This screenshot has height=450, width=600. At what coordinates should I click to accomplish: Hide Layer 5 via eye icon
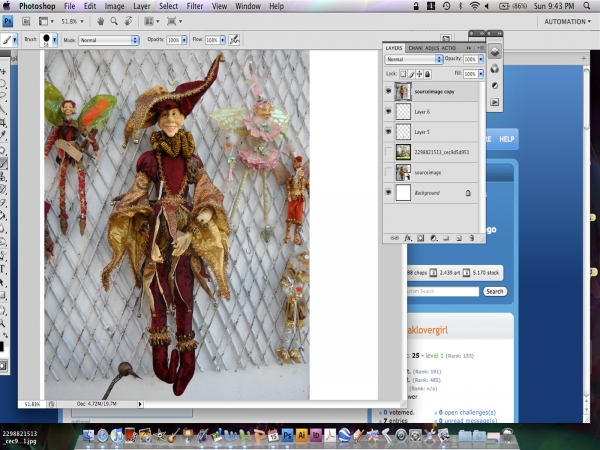[x=388, y=132]
